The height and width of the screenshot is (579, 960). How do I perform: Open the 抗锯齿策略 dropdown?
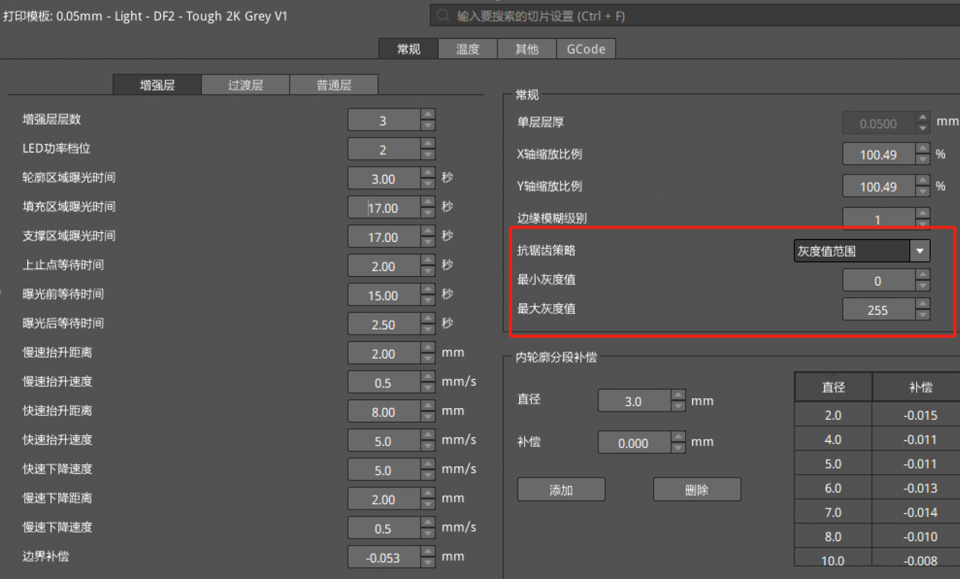(861, 251)
